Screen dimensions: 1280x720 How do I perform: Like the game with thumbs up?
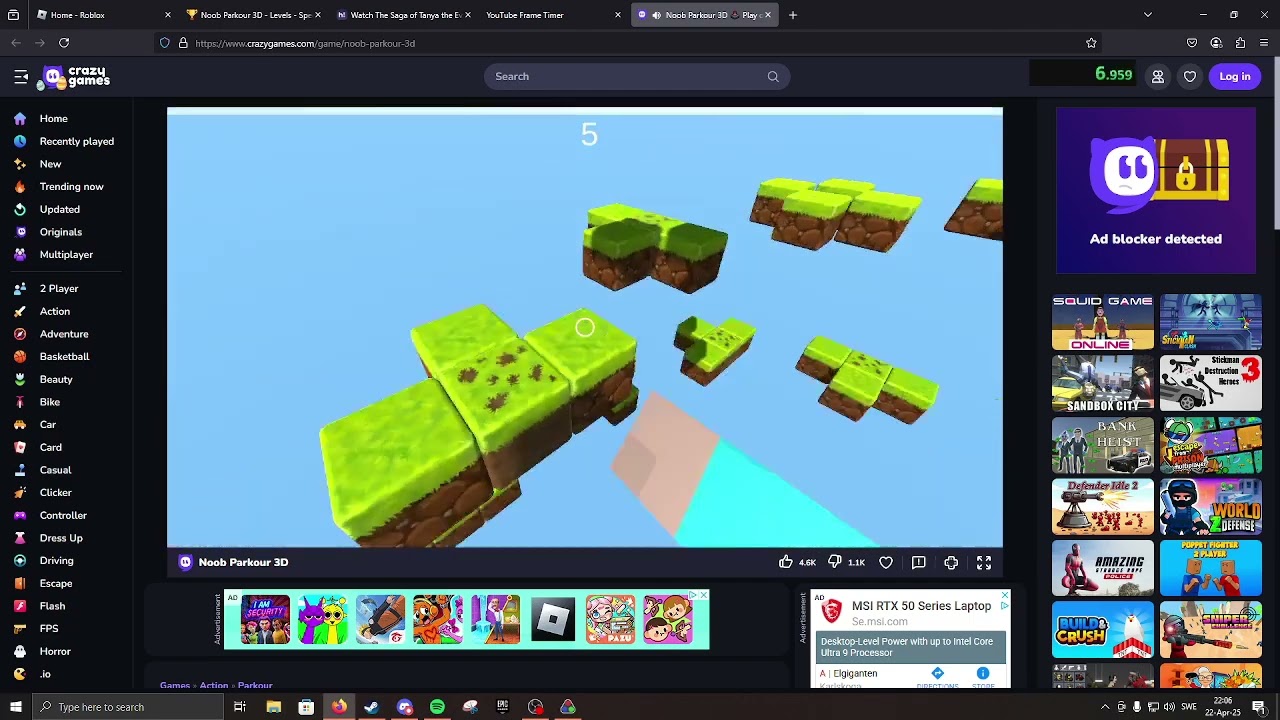pyautogui.click(x=786, y=562)
